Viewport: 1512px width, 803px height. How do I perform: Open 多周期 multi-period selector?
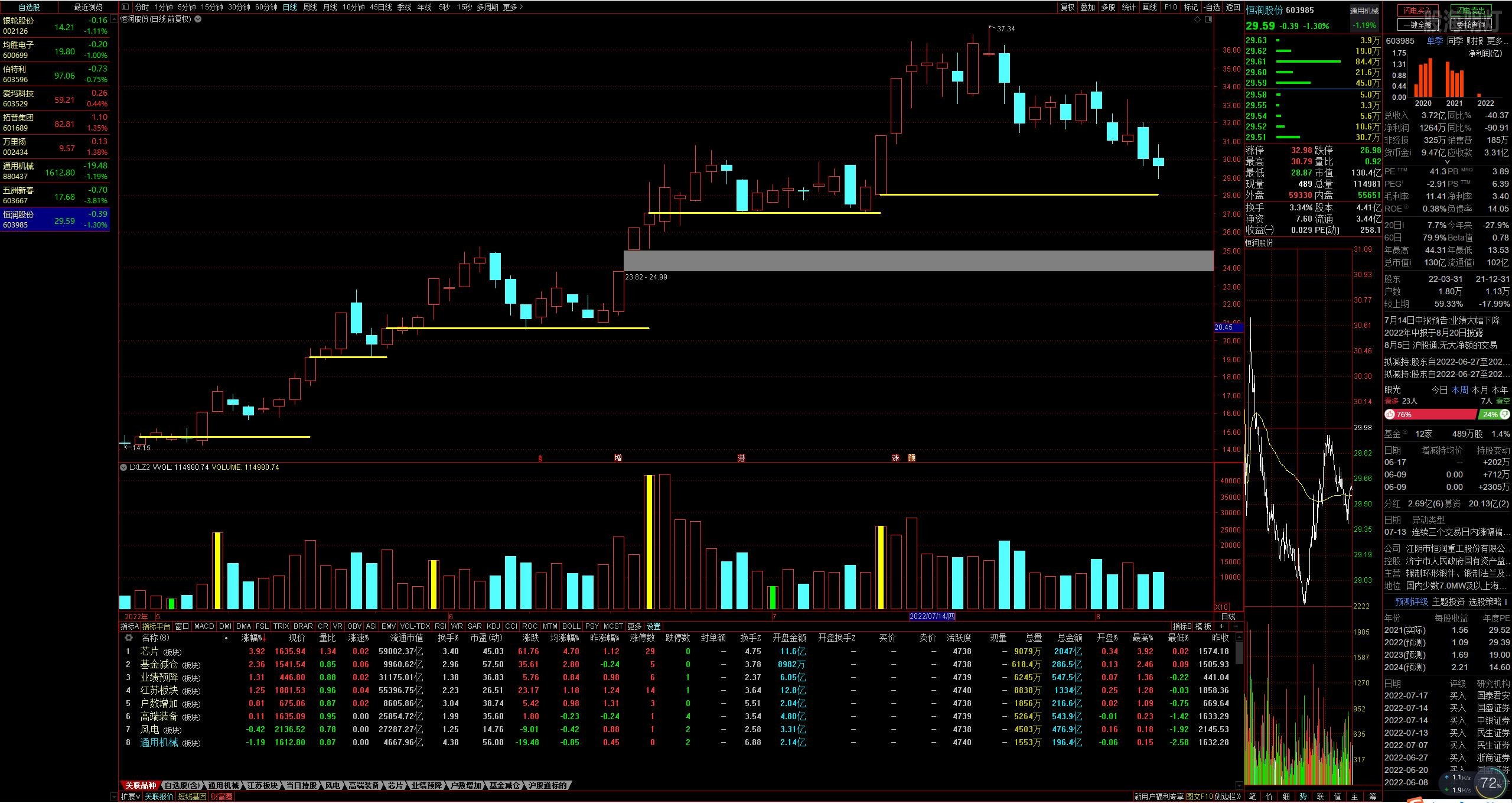[x=487, y=7]
